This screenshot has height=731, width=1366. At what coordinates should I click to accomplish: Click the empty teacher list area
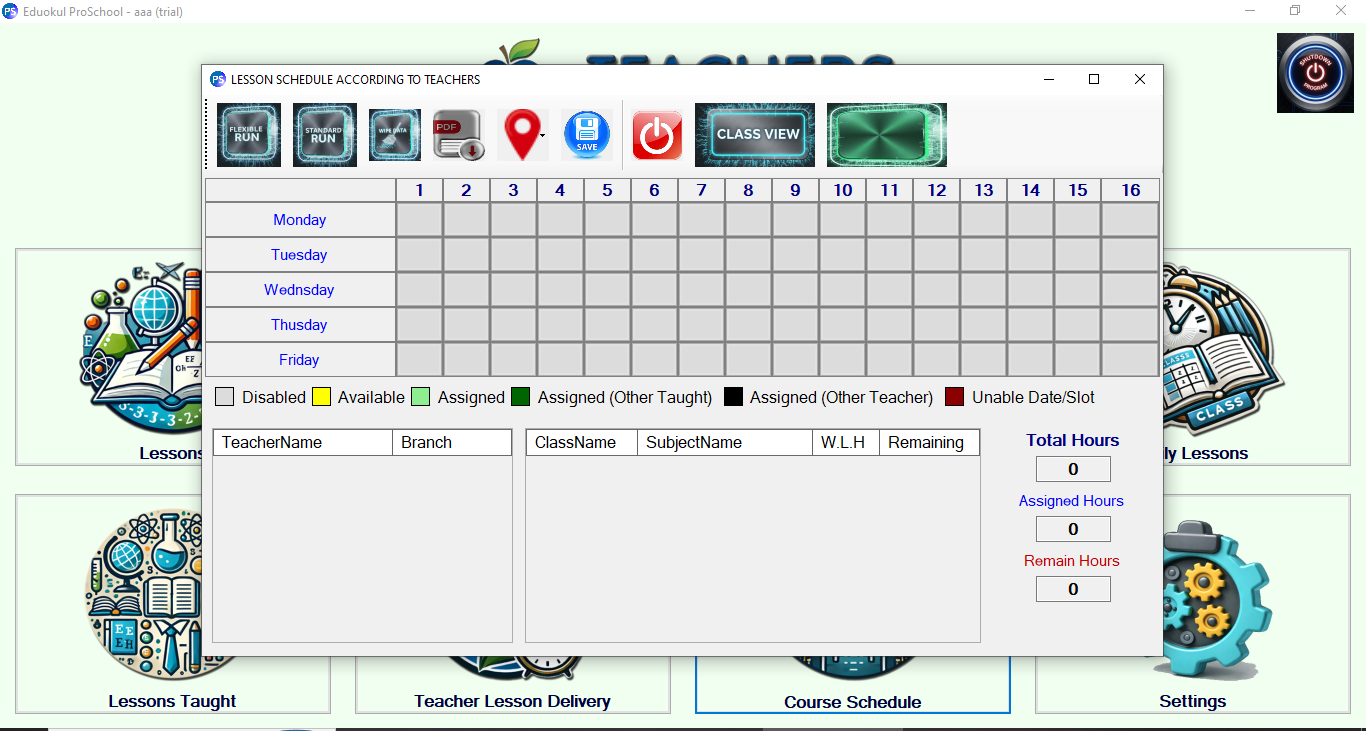(x=362, y=548)
